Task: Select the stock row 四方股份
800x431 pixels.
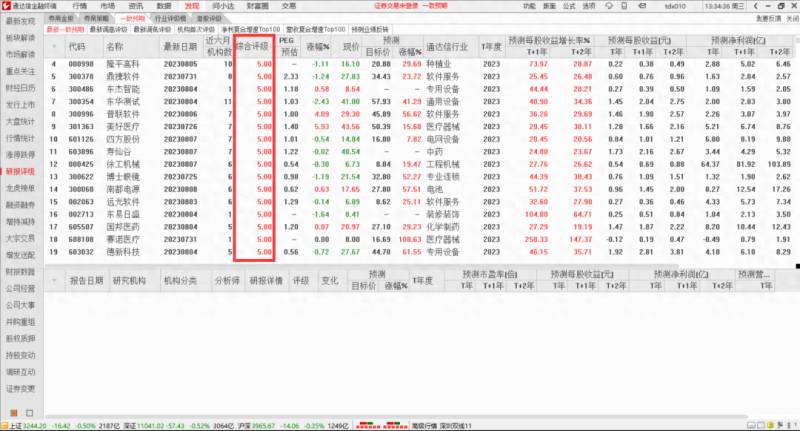Action: 420,139
